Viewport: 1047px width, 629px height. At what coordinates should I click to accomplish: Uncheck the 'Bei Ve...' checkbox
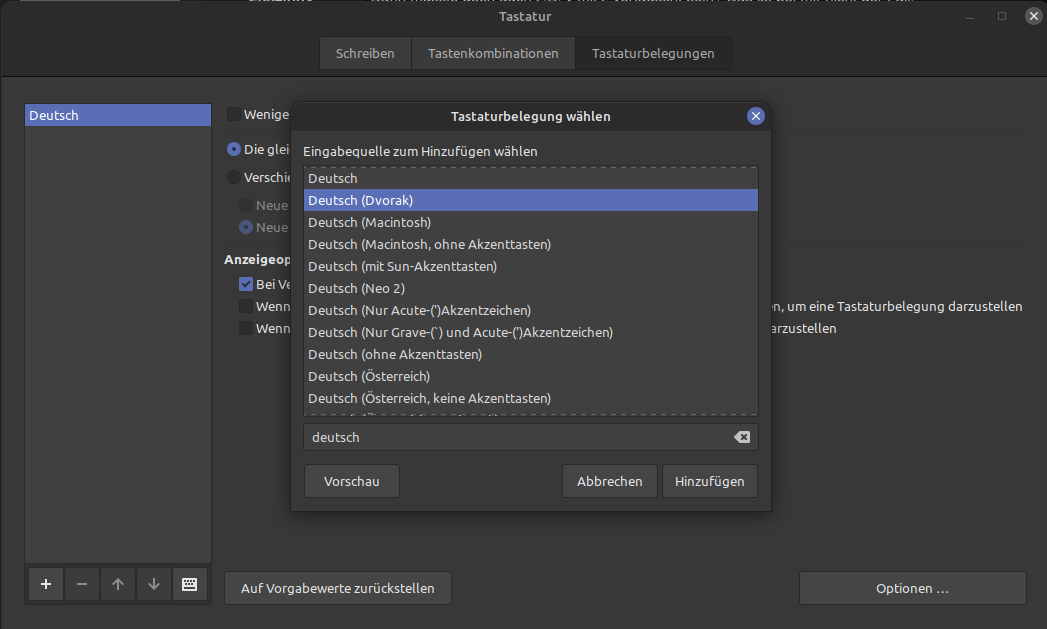click(246, 284)
